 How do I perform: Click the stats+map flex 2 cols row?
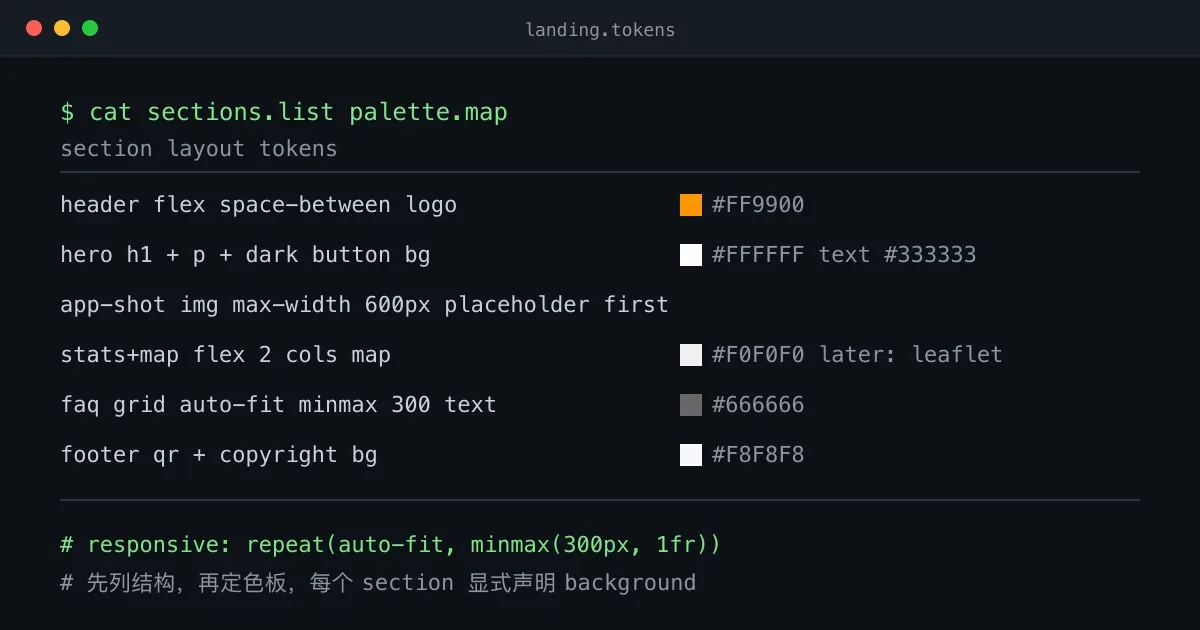pos(600,355)
